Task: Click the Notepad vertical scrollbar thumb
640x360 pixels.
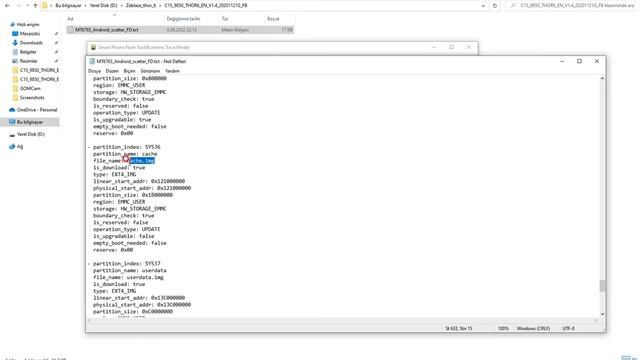Action: 602,286
